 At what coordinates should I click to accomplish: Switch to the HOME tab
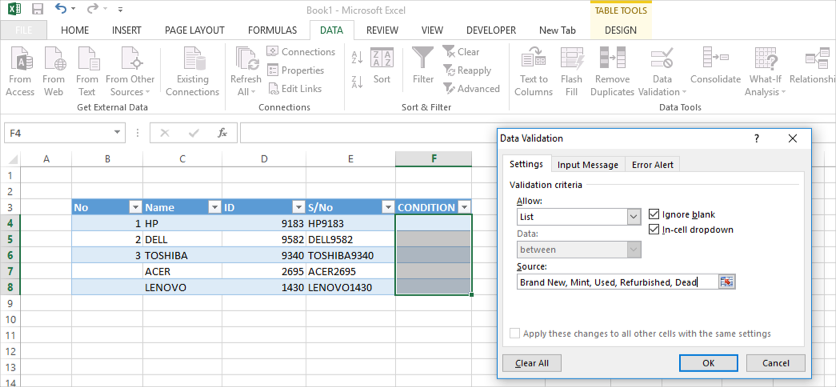click(75, 30)
